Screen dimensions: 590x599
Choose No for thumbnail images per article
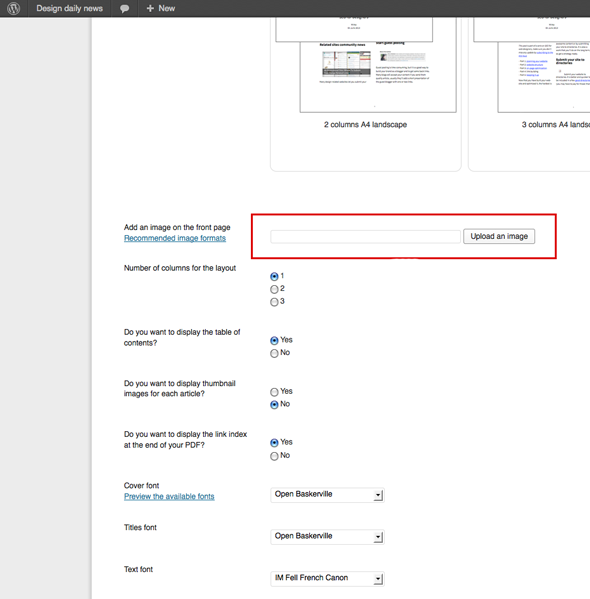[274, 405]
